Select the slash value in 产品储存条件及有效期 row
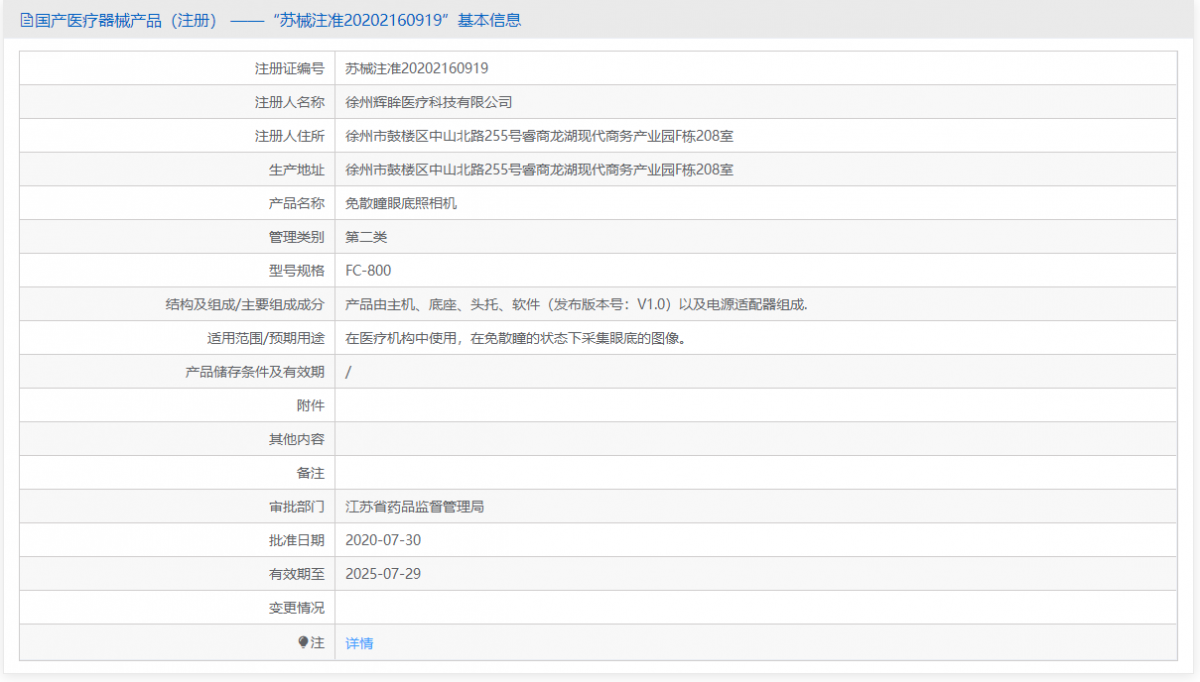Image resolution: width=1200 pixels, height=682 pixels. (348, 372)
